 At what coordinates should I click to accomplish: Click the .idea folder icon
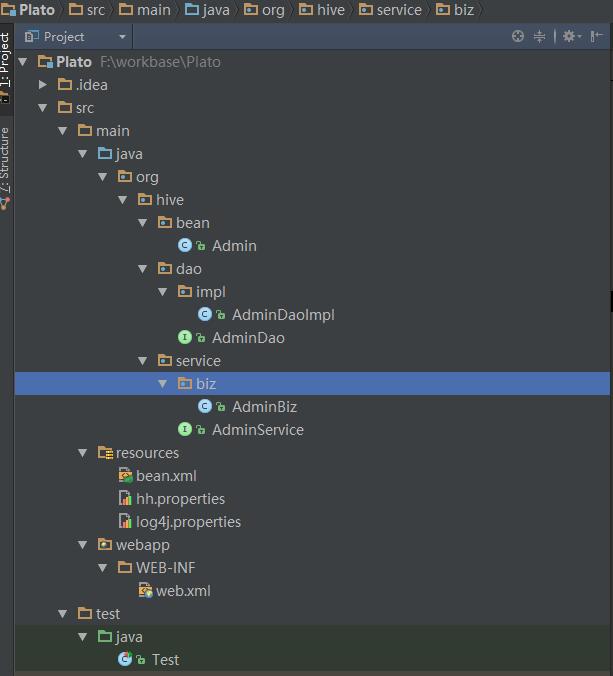(65, 84)
